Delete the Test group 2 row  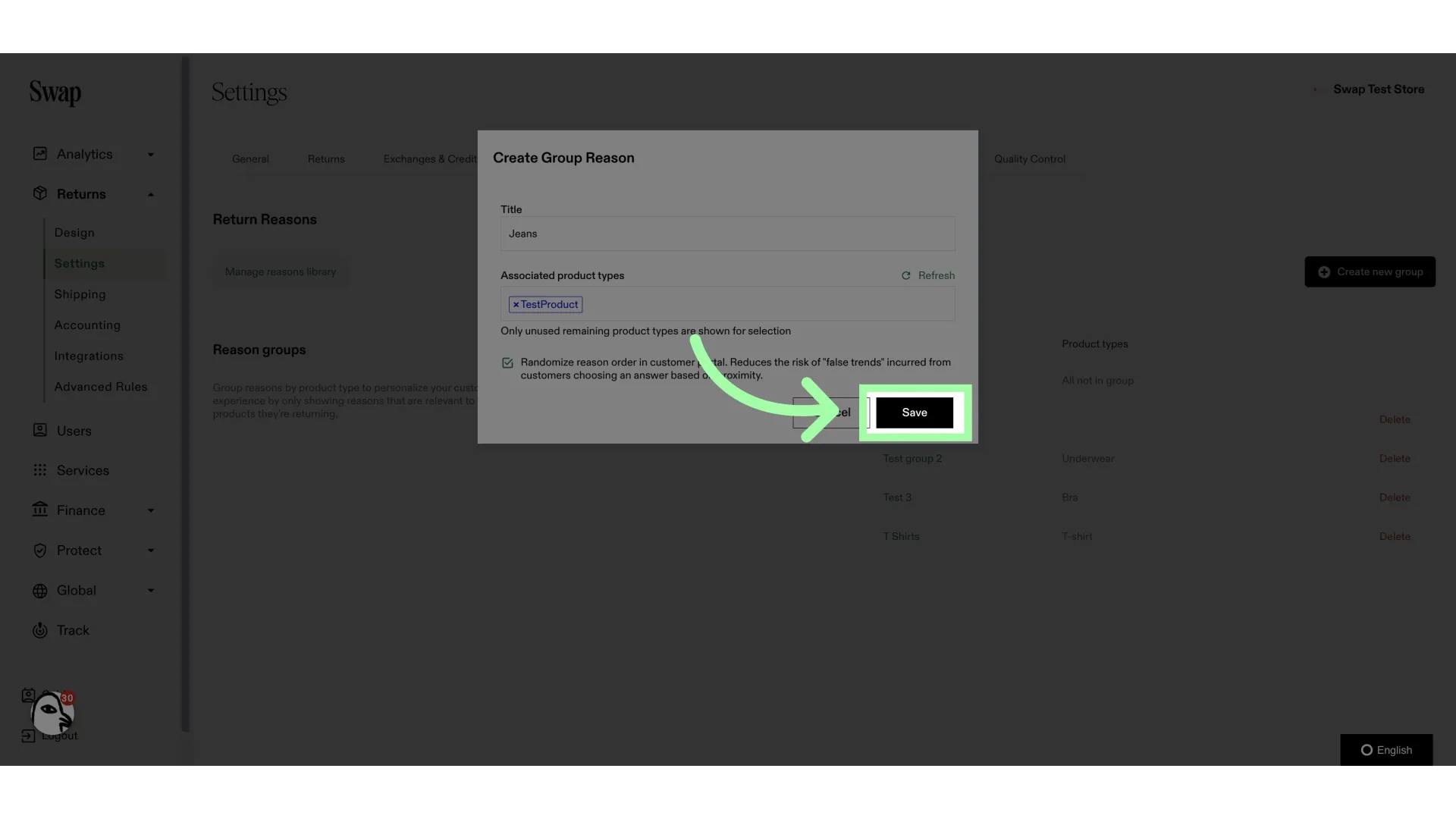tap(1395, 459)
